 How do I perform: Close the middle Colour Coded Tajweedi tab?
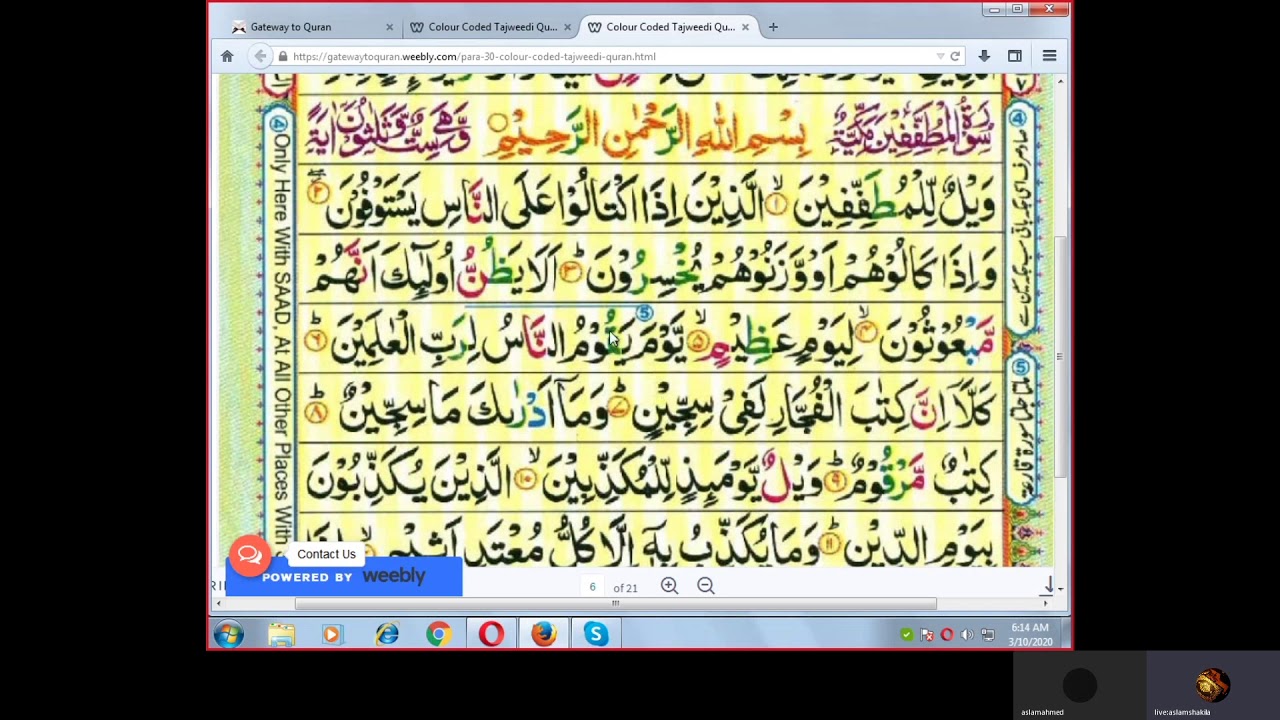tap(568, 27)
